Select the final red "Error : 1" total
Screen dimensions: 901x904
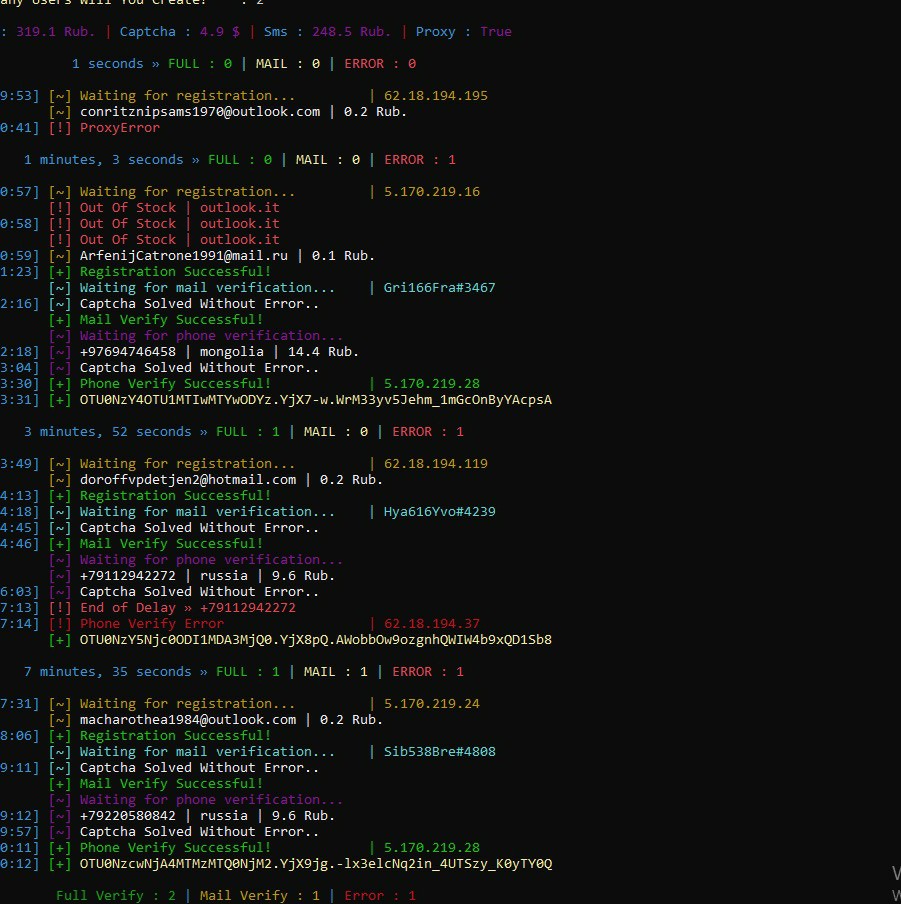coord(380,895)
